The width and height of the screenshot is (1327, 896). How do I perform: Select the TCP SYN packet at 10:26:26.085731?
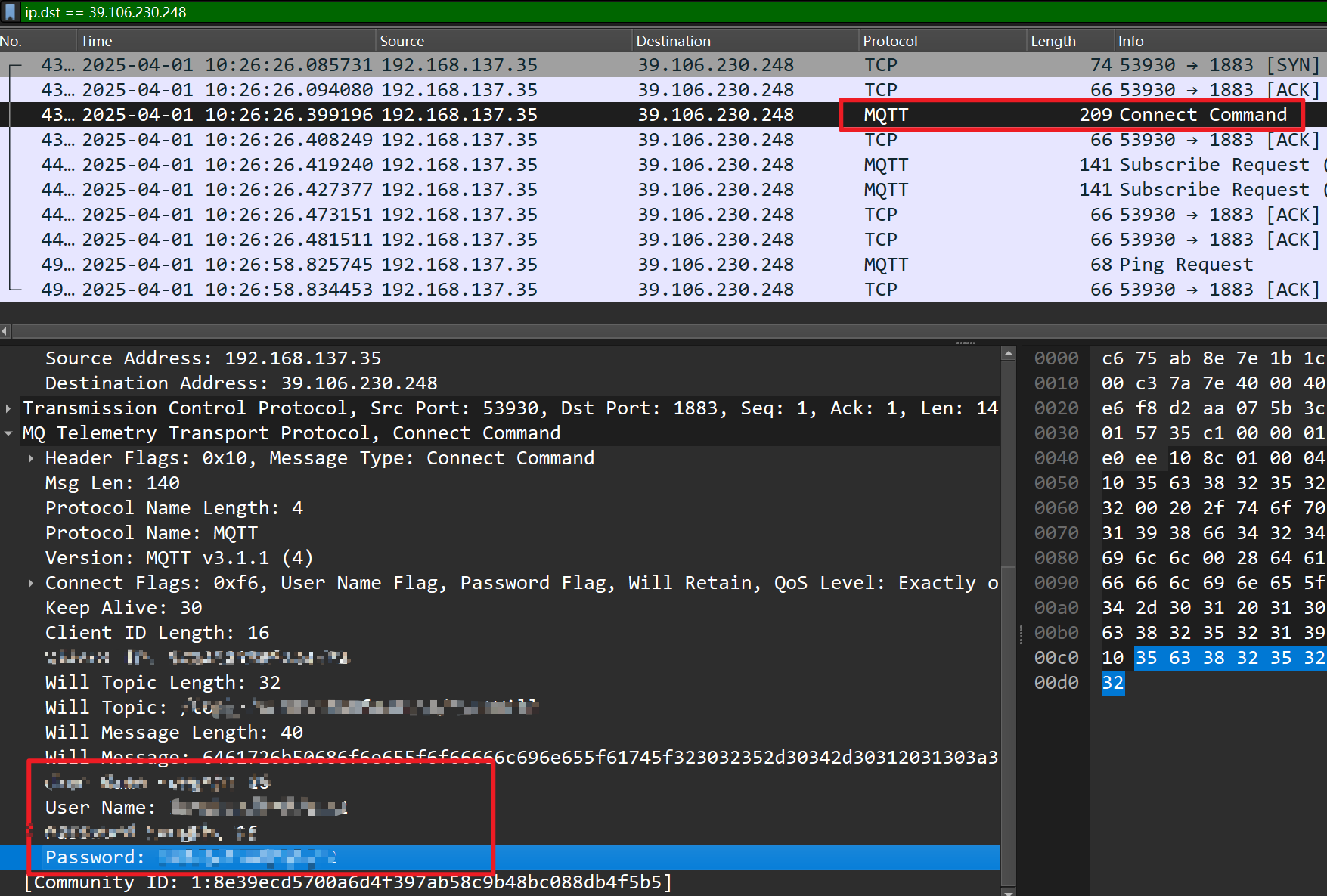click(x=663, y=65)
